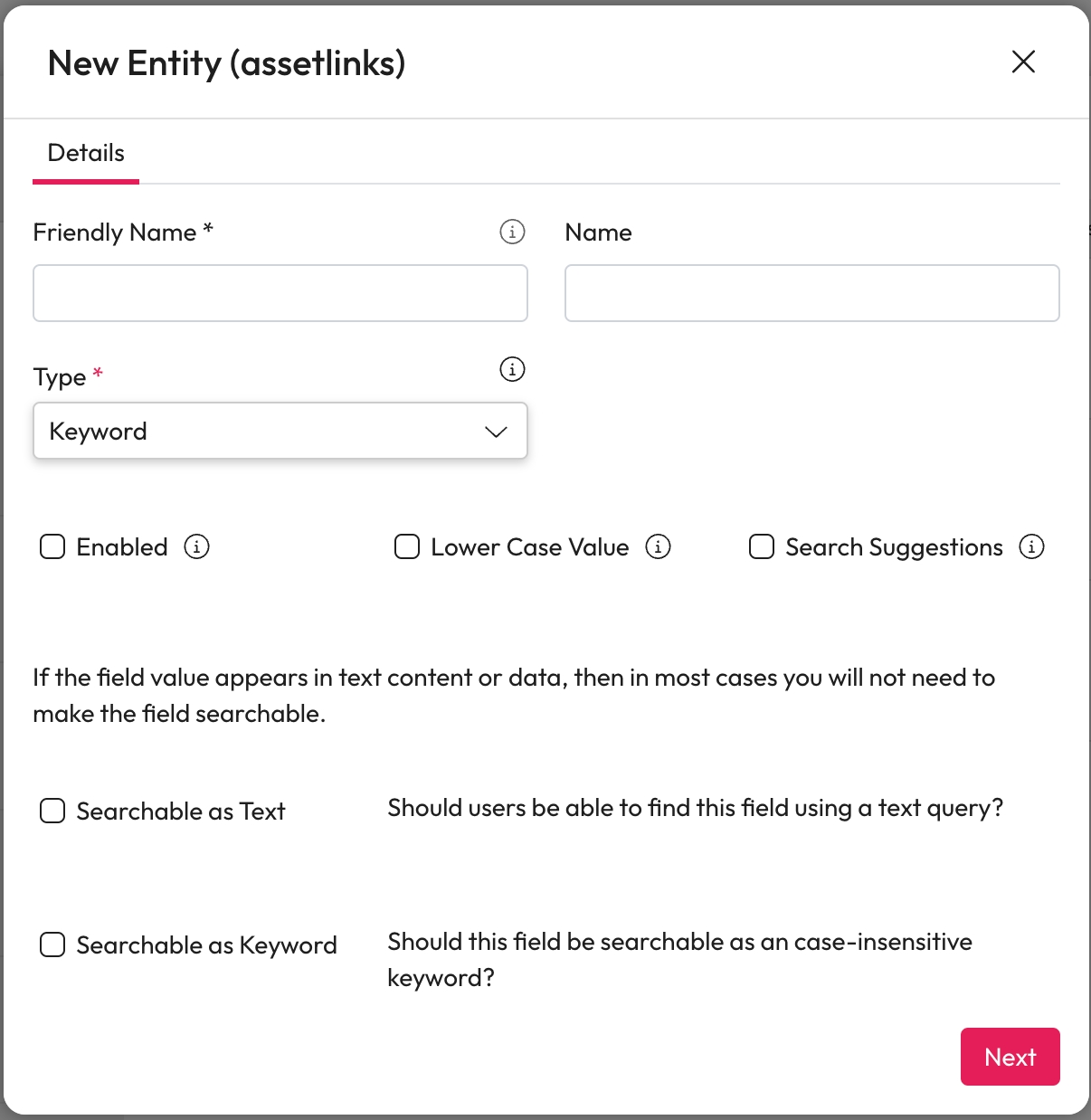
Task: Focus the Friendly Name input field
Action: click(280, 293)
